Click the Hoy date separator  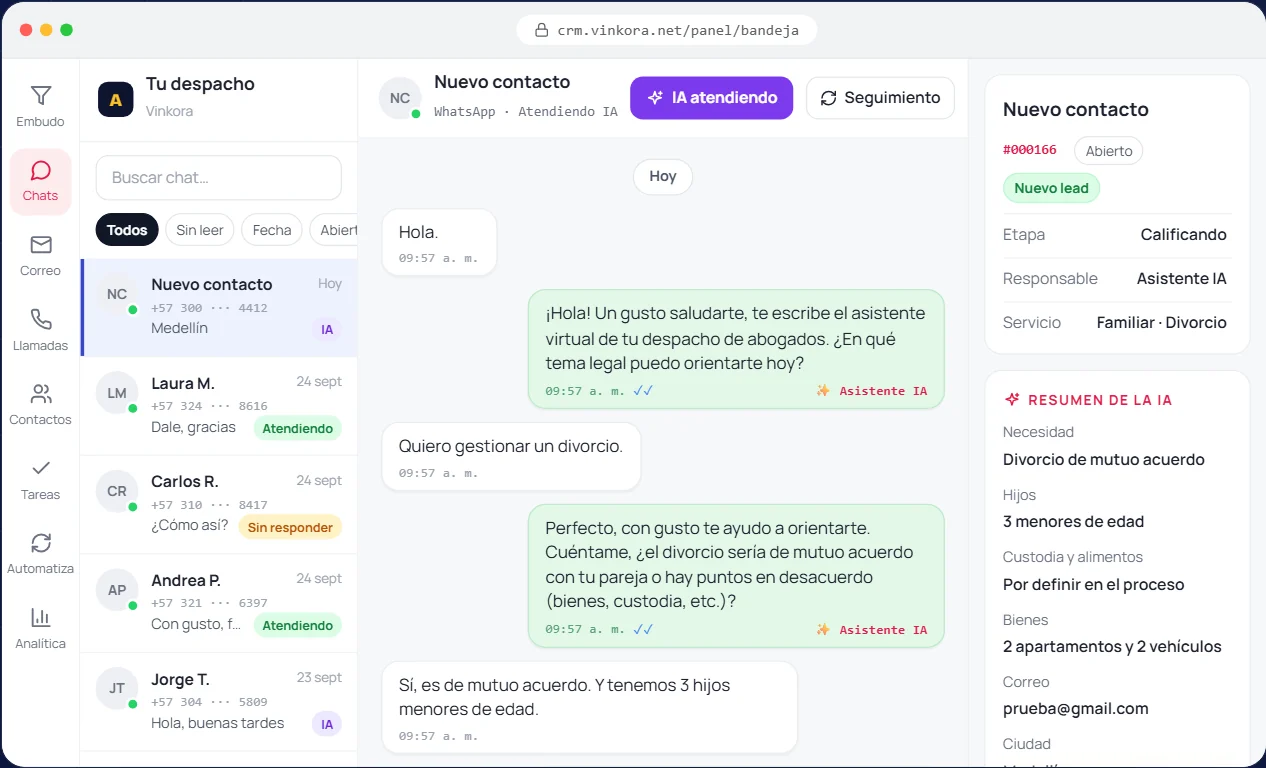(x=663, y=176)
